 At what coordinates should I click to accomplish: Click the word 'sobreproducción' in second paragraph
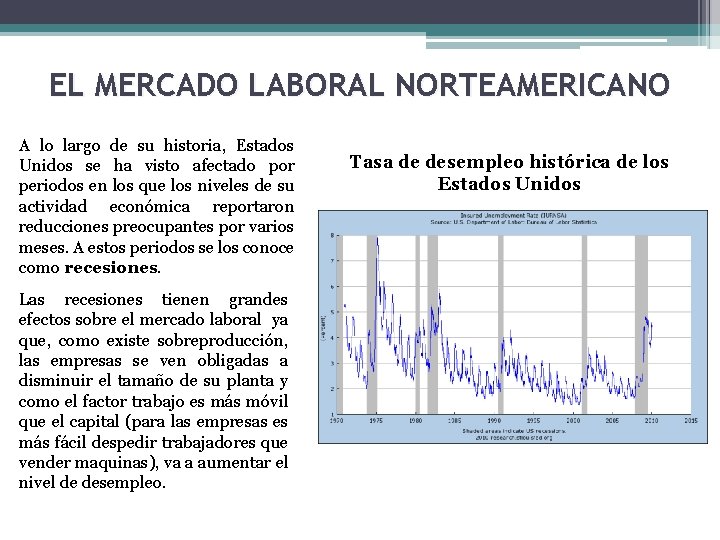tap(222, 341)
